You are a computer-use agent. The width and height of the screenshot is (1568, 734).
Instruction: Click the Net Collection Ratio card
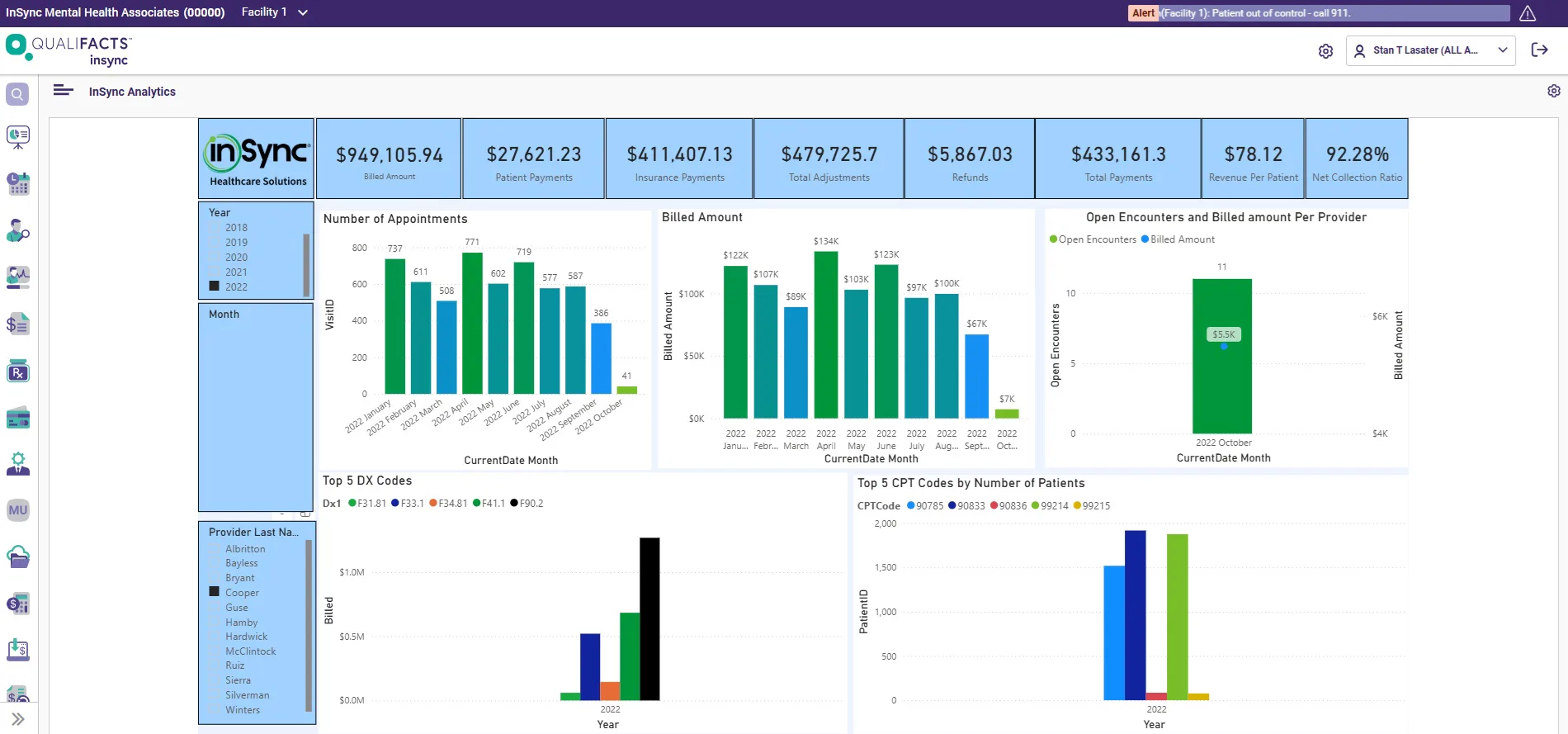click(x=1357, y=159)
